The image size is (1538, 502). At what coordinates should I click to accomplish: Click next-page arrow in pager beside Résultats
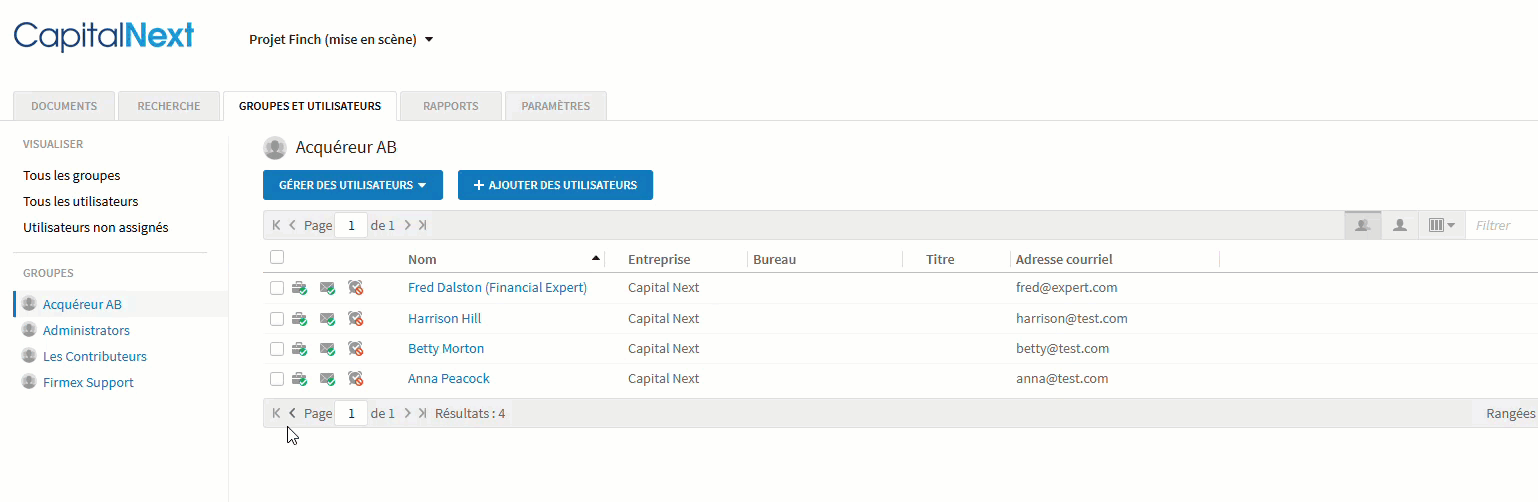coord(407,413)
